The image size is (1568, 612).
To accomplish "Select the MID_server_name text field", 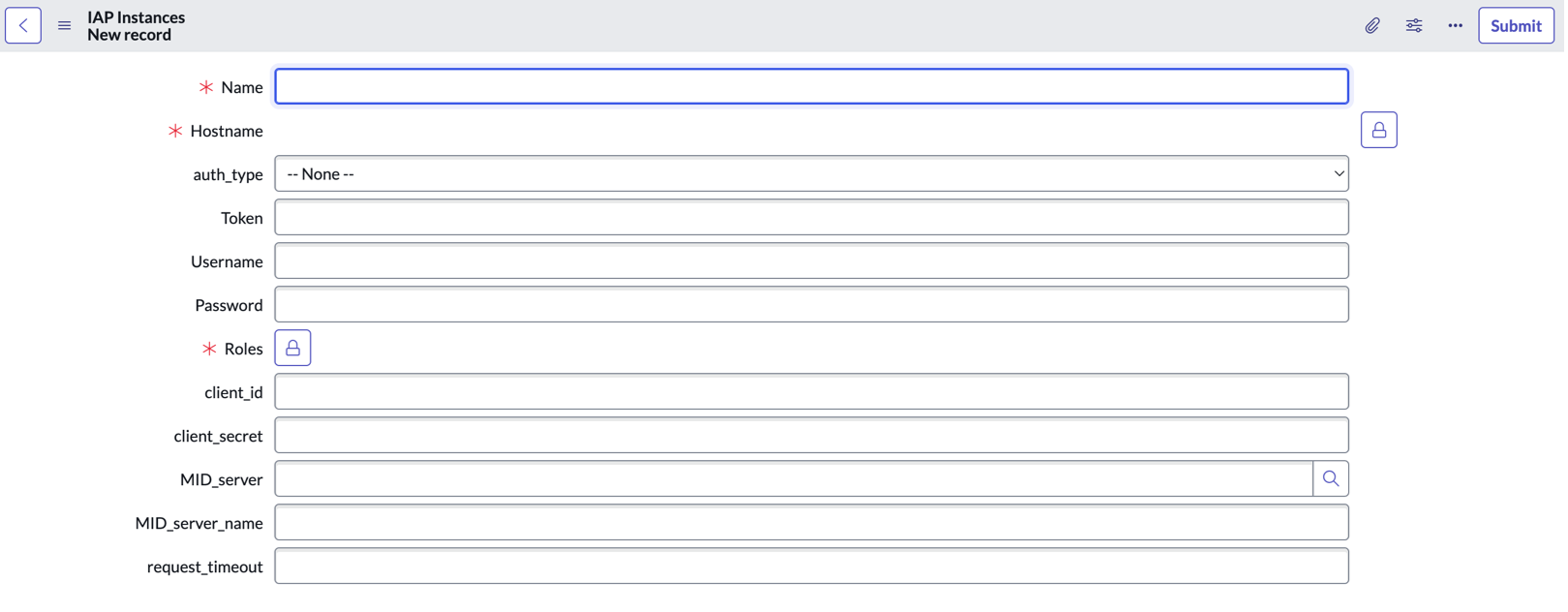I will [x=812, y=523].
